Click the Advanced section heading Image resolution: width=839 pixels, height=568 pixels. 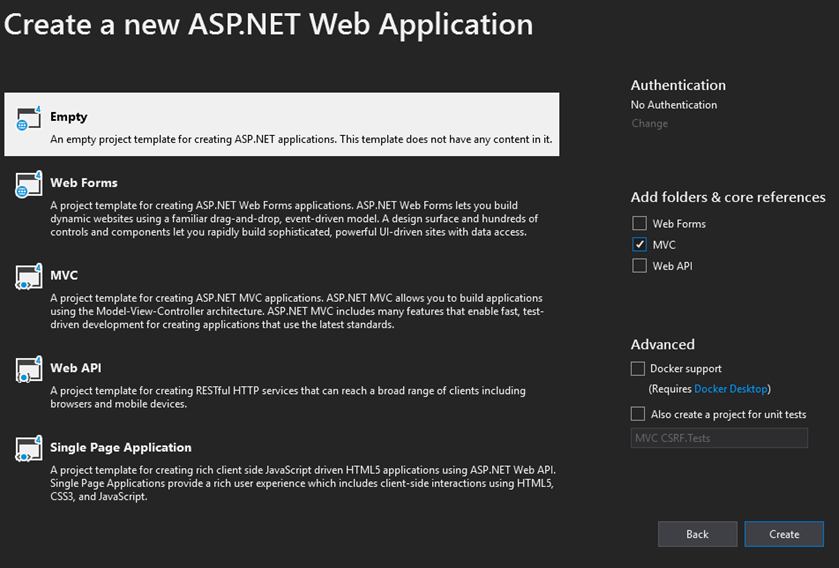point(662,344)
